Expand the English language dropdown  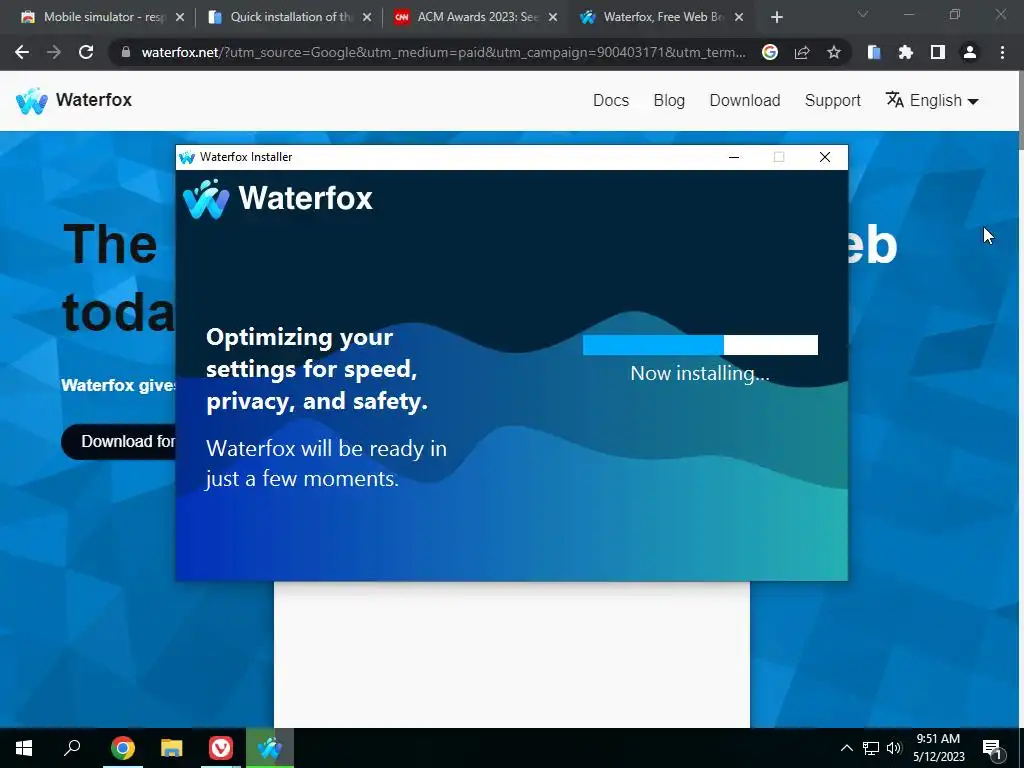pyautogui.click(x=943, y=101)
